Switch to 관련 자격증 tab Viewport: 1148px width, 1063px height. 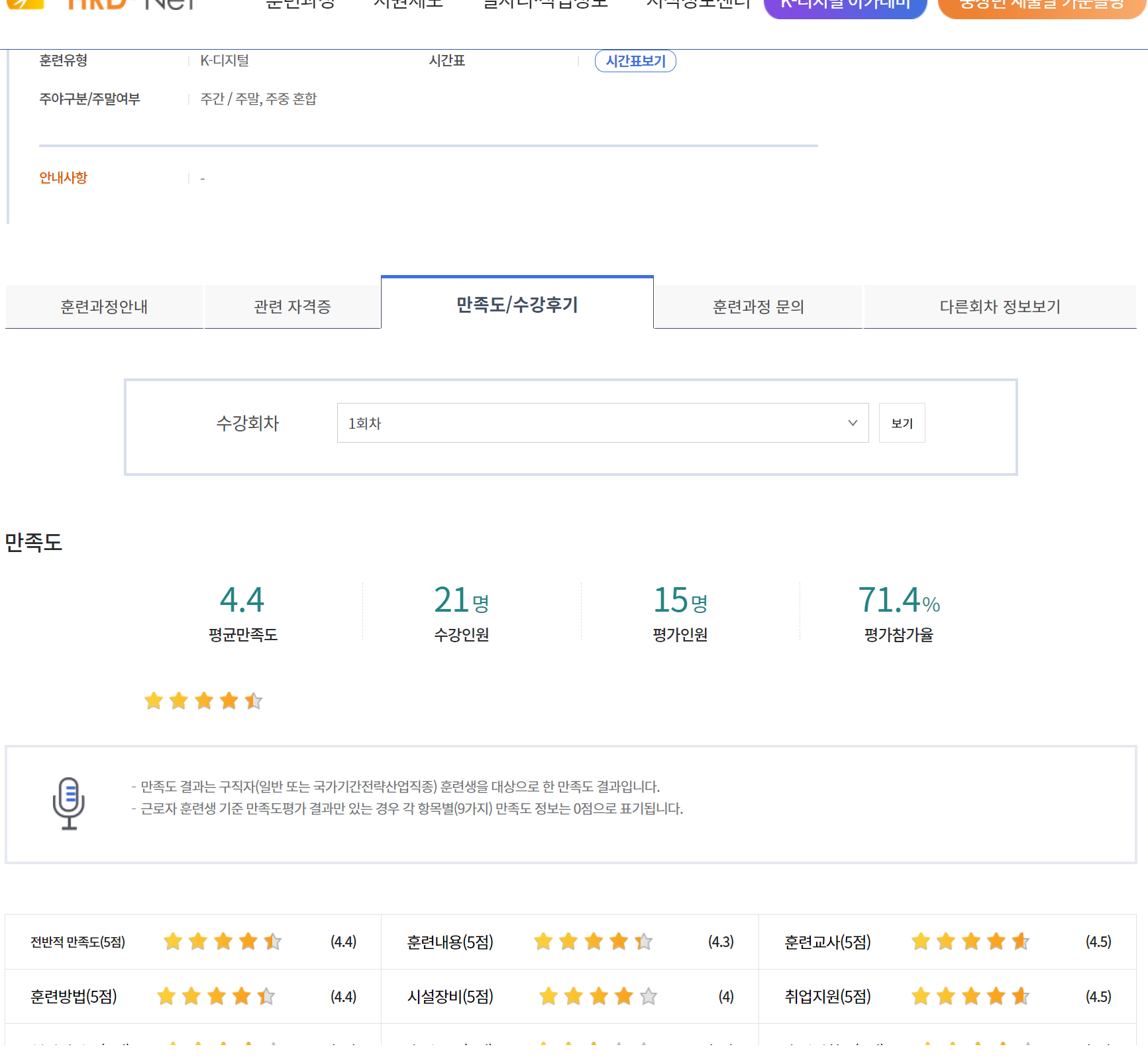(292, 307)
